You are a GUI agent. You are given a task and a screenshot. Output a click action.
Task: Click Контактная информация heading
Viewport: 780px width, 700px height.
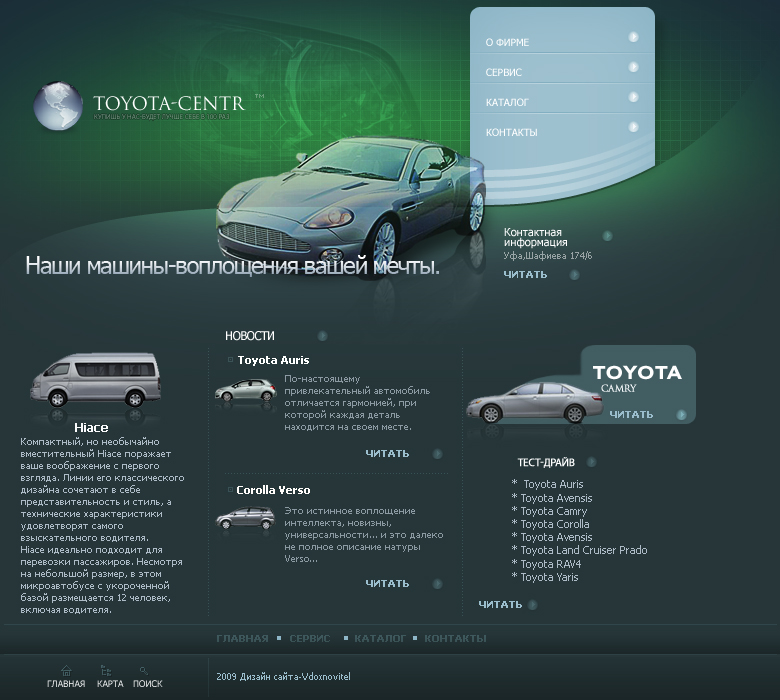535,237
